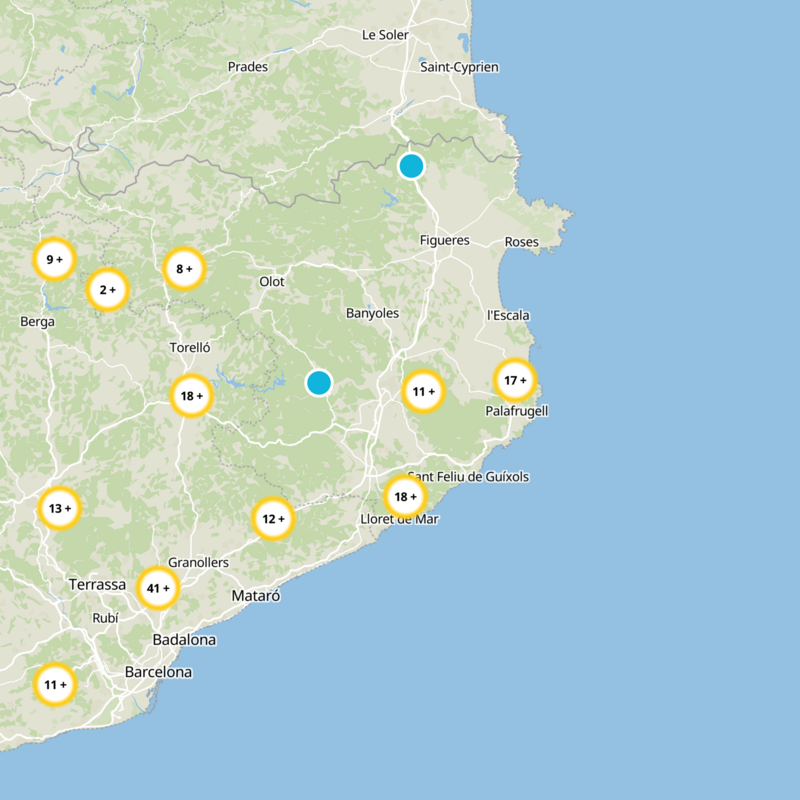
Task: Expand the 41+ cluster near Granollers
Action: tap(158, 588)
